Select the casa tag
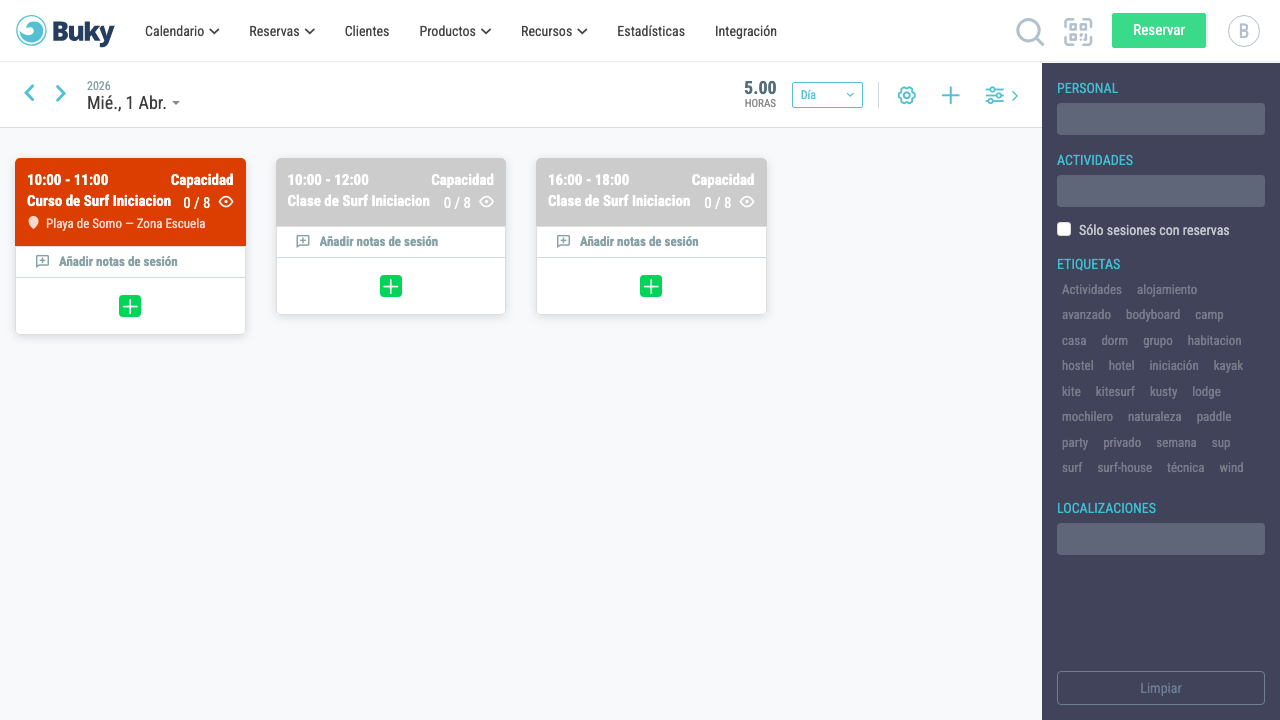 tap(1074, 340)
